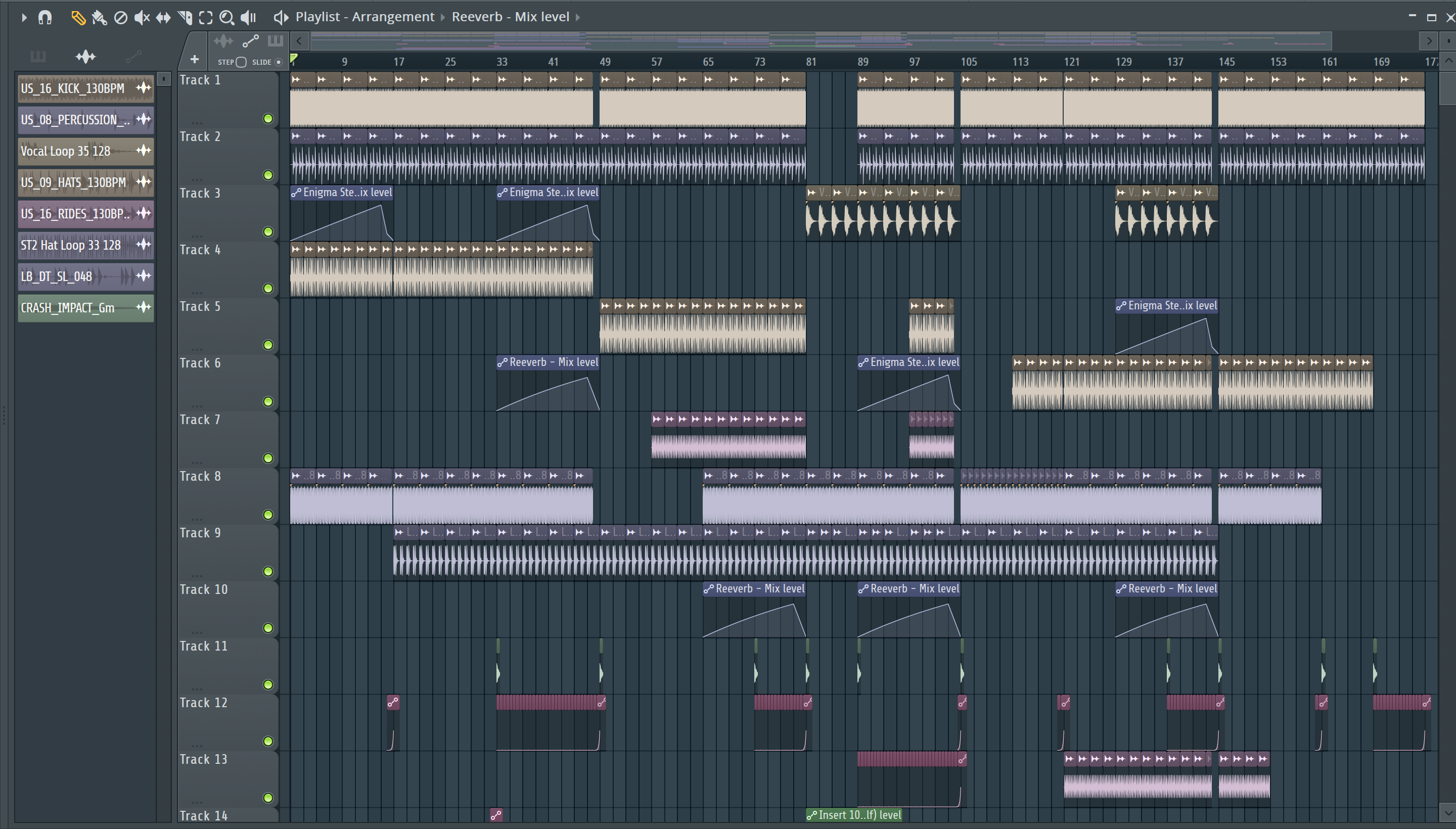The width and height of the screenshot is (1456, 829).
Task: Click the timeline overview minimap scrollbar
Action: point(820,41)
